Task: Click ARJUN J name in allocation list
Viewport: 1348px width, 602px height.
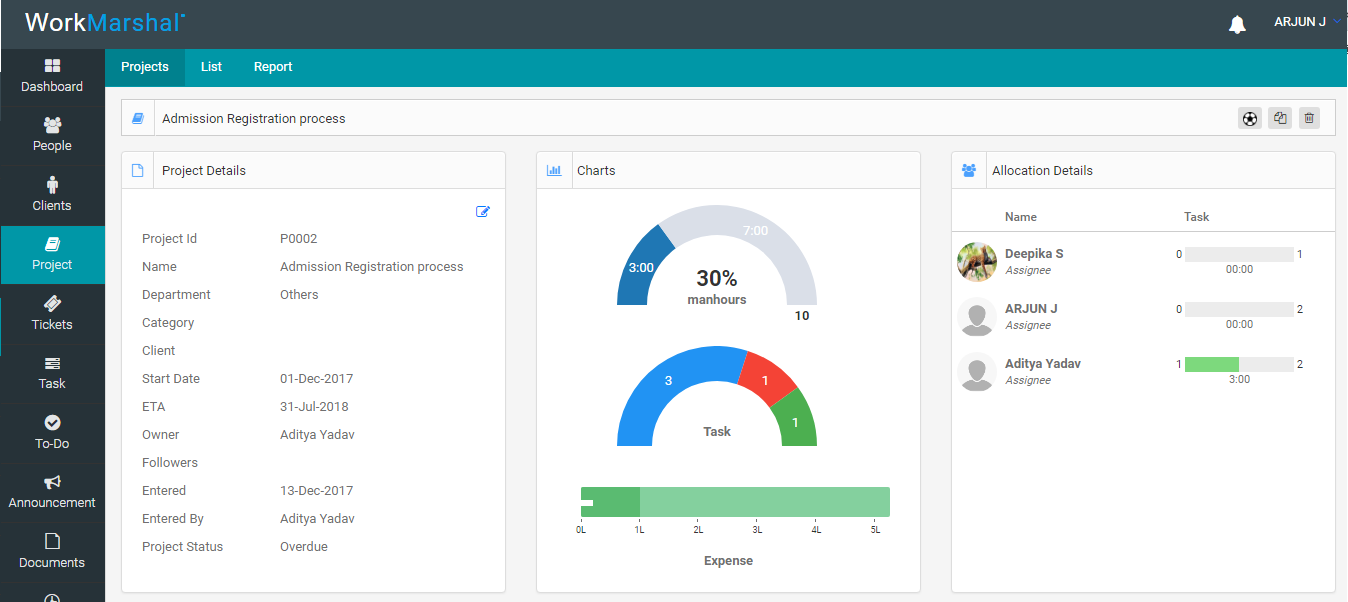Action: [1031, 309]
